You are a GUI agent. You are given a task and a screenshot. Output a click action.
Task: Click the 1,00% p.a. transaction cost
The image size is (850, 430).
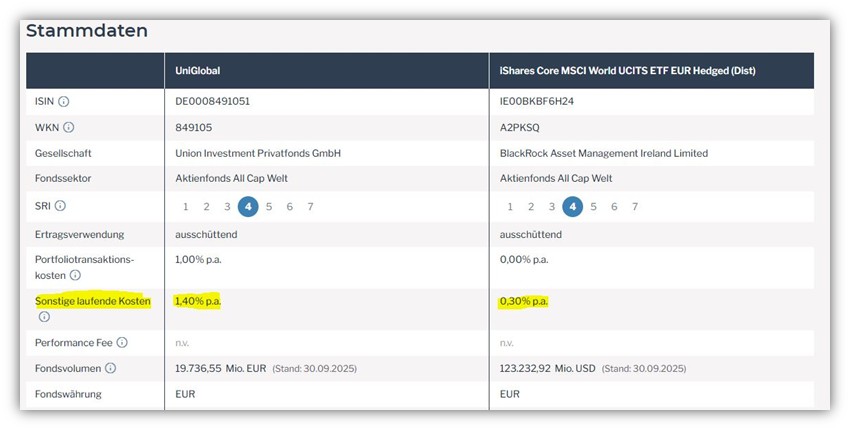(x=198, y=260)
